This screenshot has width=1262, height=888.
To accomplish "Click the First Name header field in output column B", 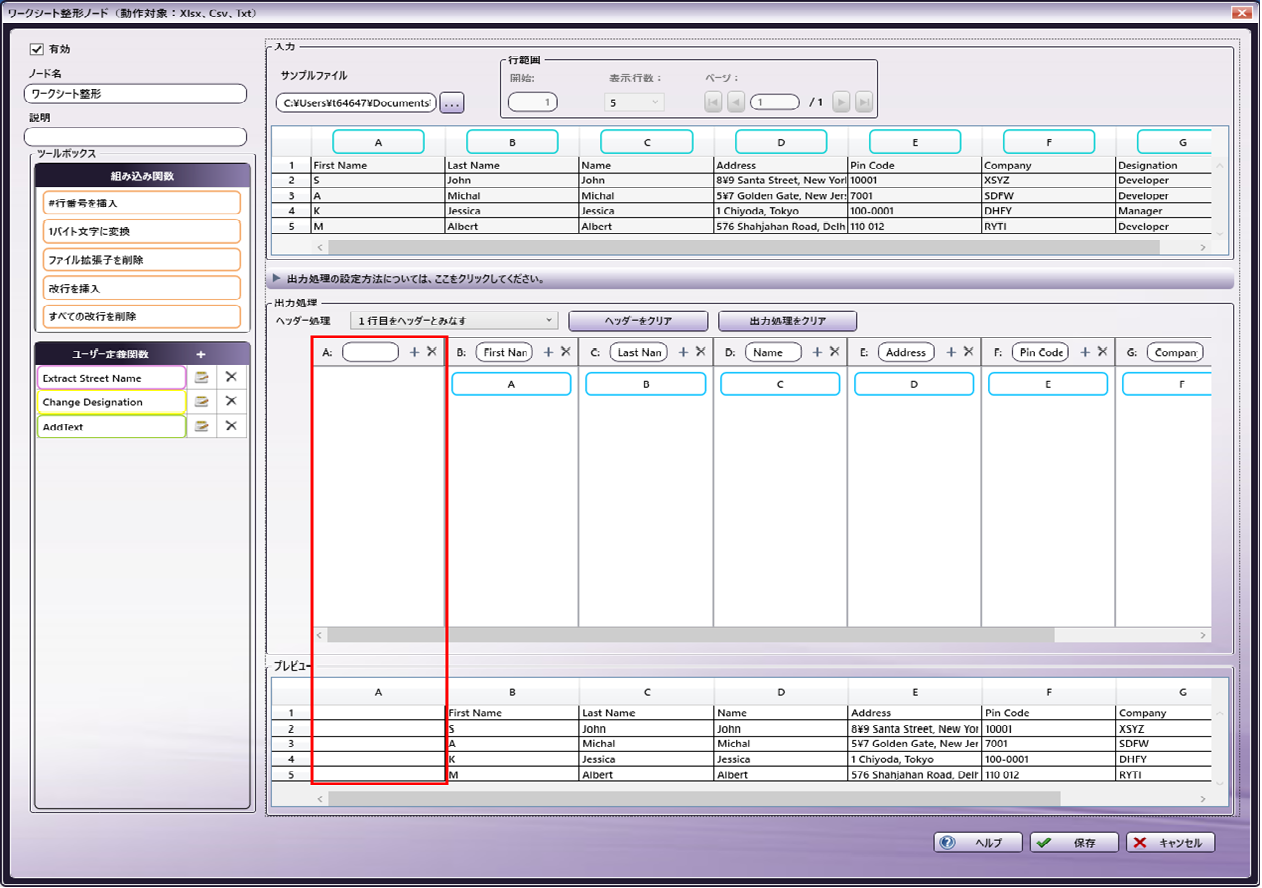I will (504, 352).
